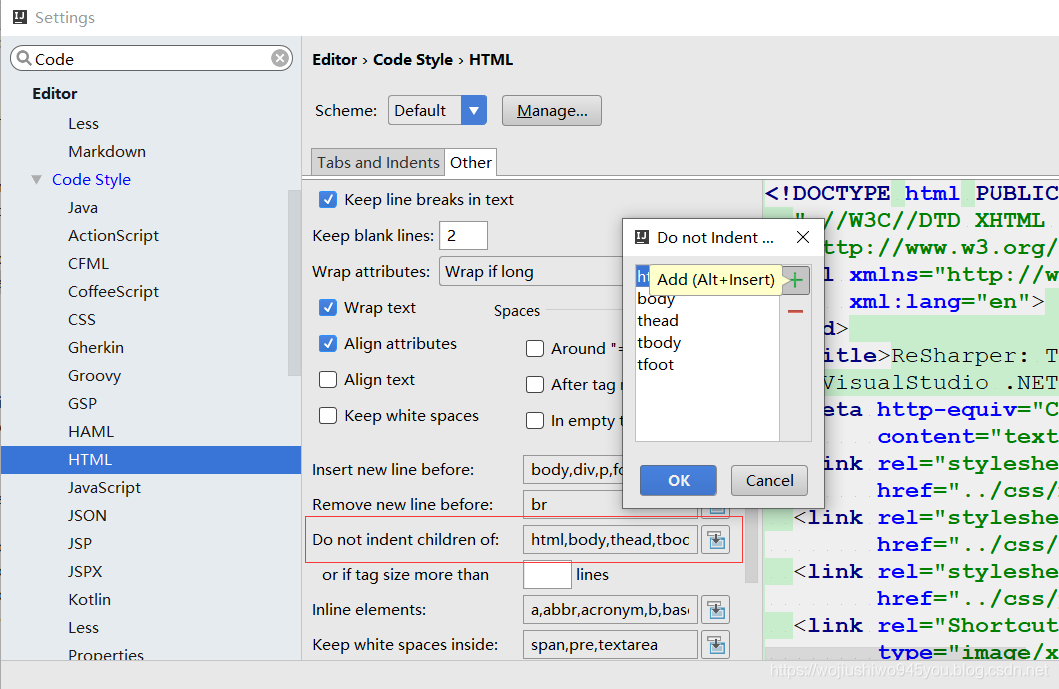
Task: Open expand editor for Do not indent children
Action: [715, 540]
